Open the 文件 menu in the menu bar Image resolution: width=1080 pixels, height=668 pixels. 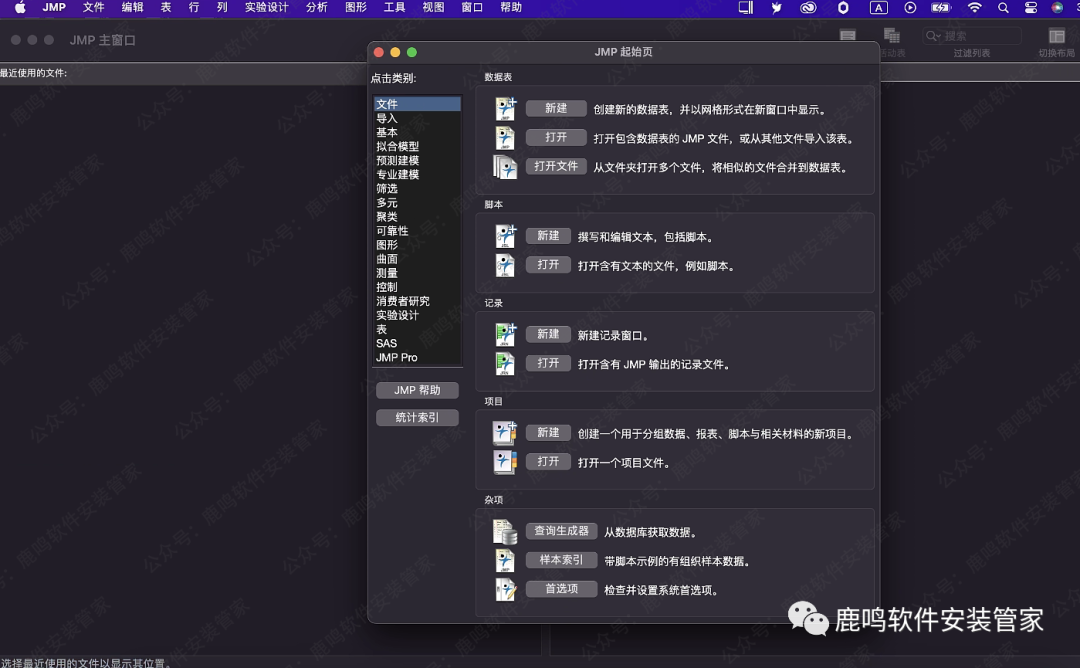[x=93, y=8]
